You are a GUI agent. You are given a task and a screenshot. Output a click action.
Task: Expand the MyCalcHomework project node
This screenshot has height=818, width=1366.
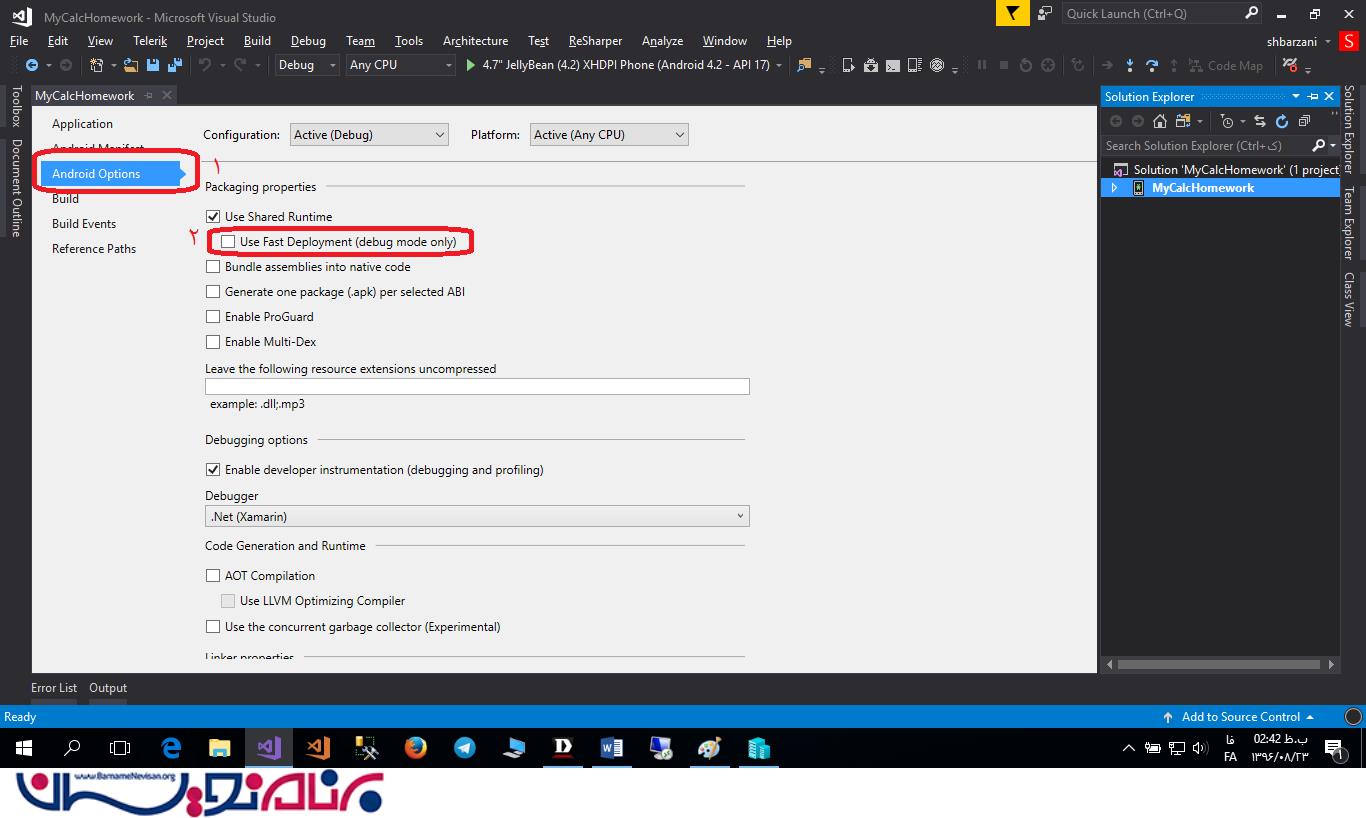(x=1115, y=188)
